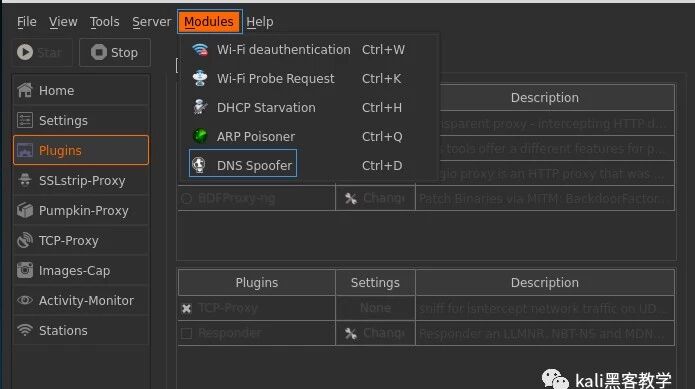The image size is (695, 389).
Task: Switch to SSLstrip-Proxy tab
Action: click(x=81, y=180)
